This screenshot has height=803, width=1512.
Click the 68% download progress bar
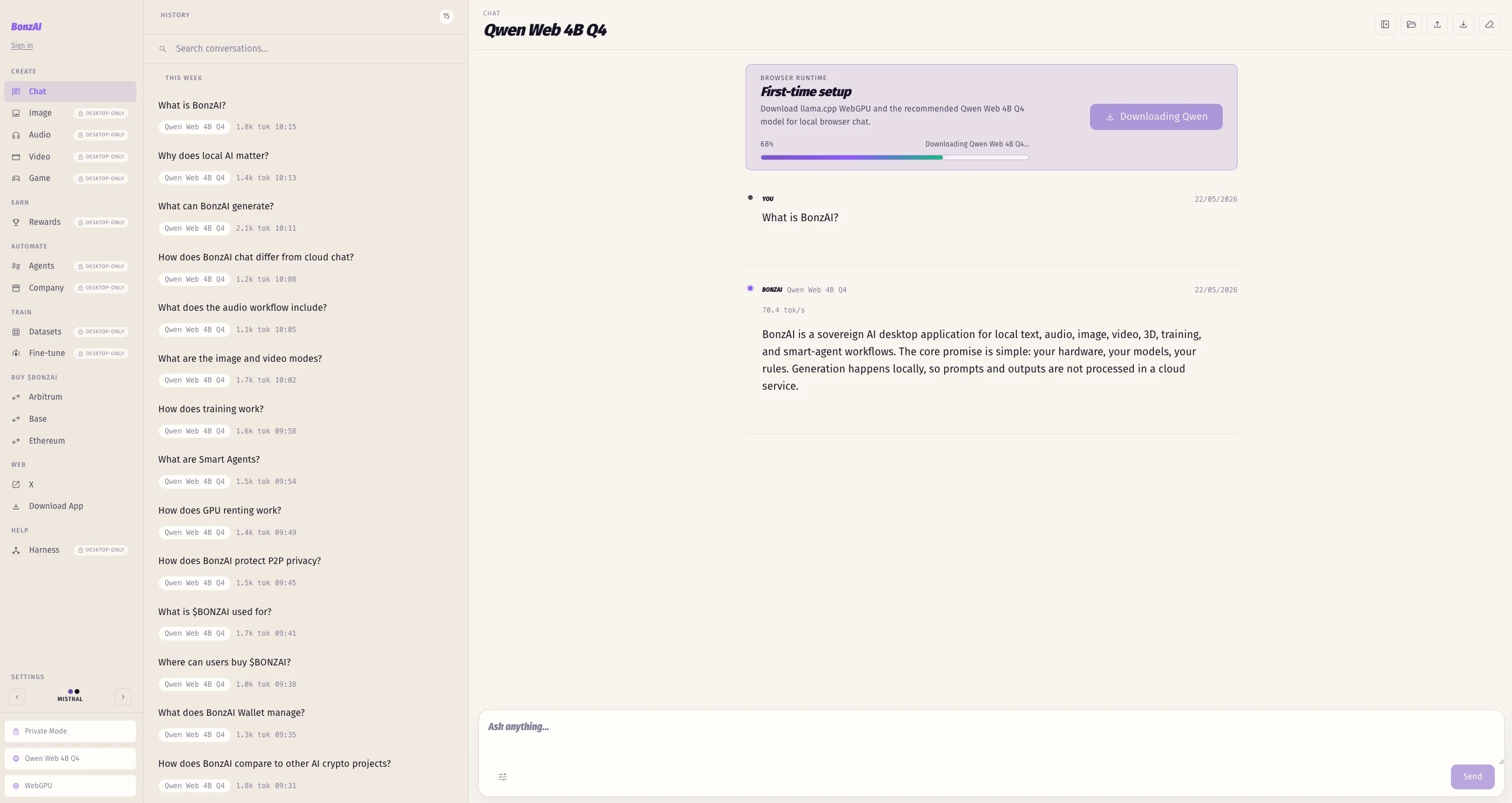click(x=894, y=157)
